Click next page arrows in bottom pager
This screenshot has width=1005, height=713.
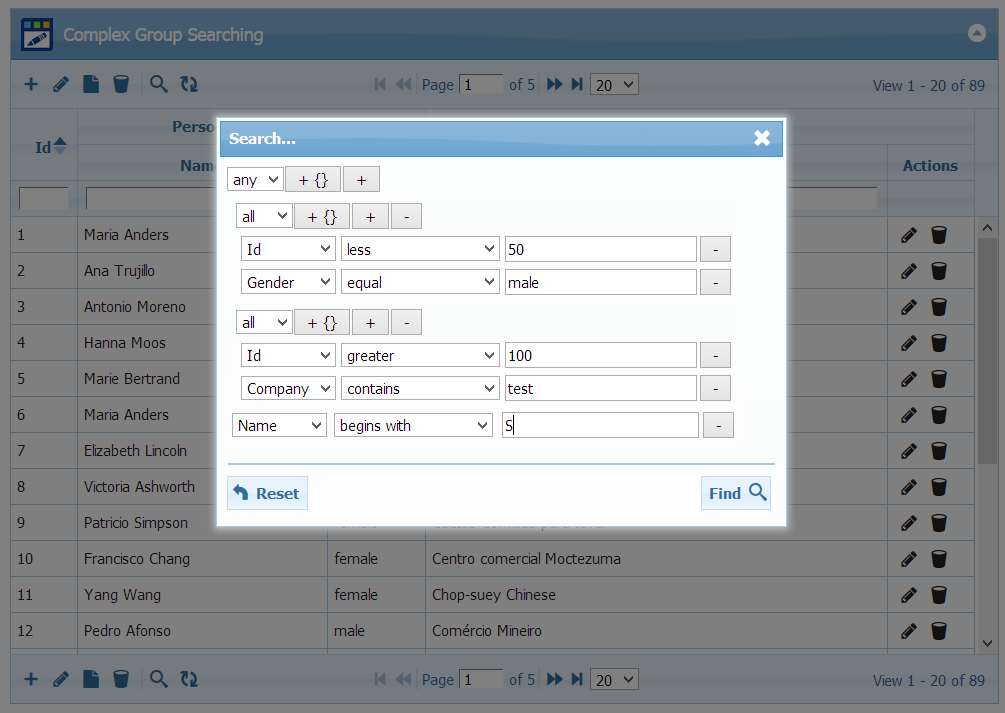click(554, 679)
